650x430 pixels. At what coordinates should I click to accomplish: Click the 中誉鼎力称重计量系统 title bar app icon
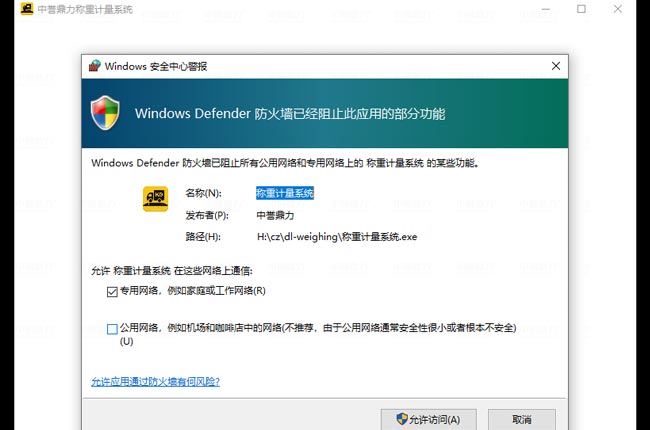pos(27,9)
